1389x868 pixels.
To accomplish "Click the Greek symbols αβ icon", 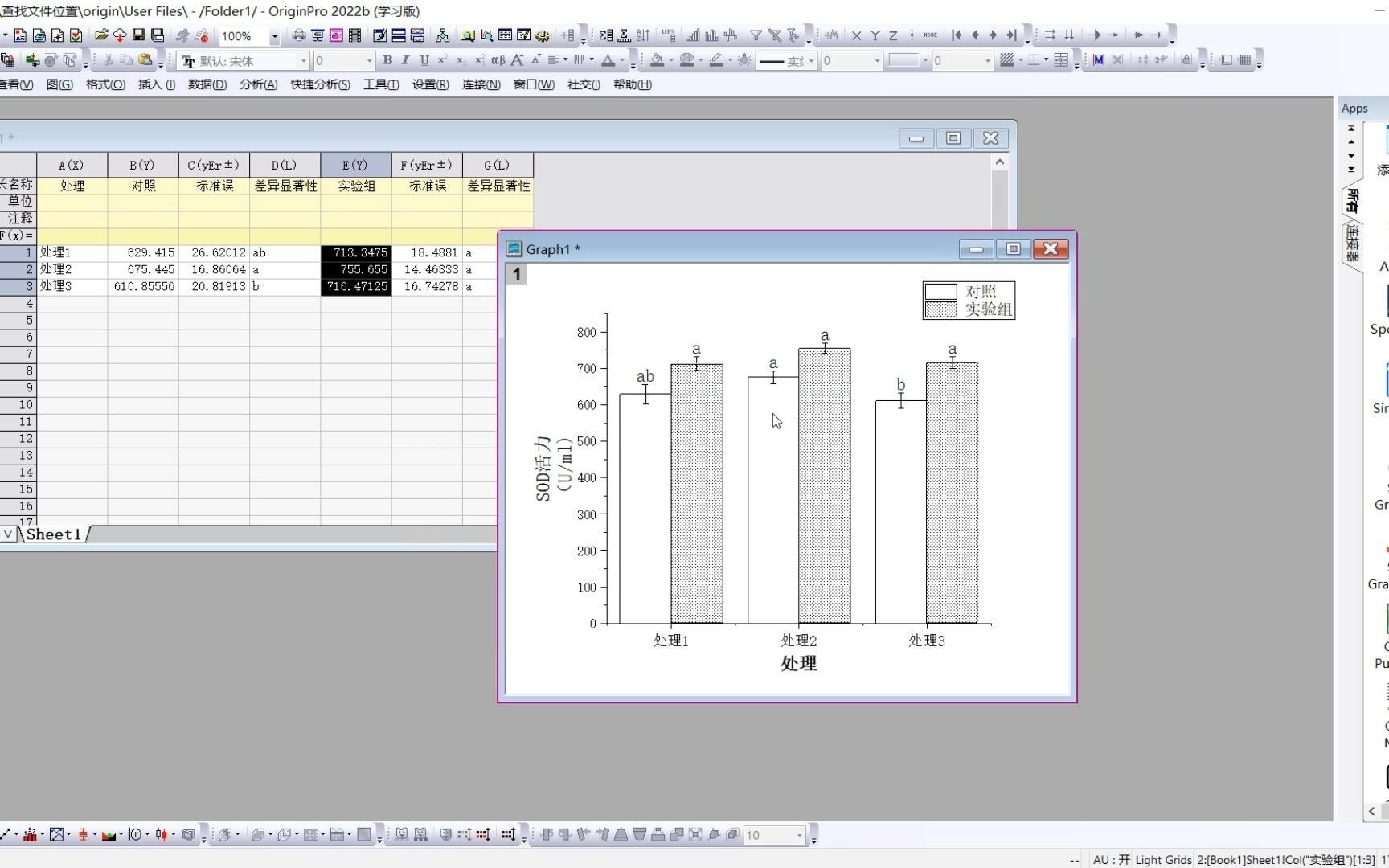I will pyautogui.click(x=498, y=60).
